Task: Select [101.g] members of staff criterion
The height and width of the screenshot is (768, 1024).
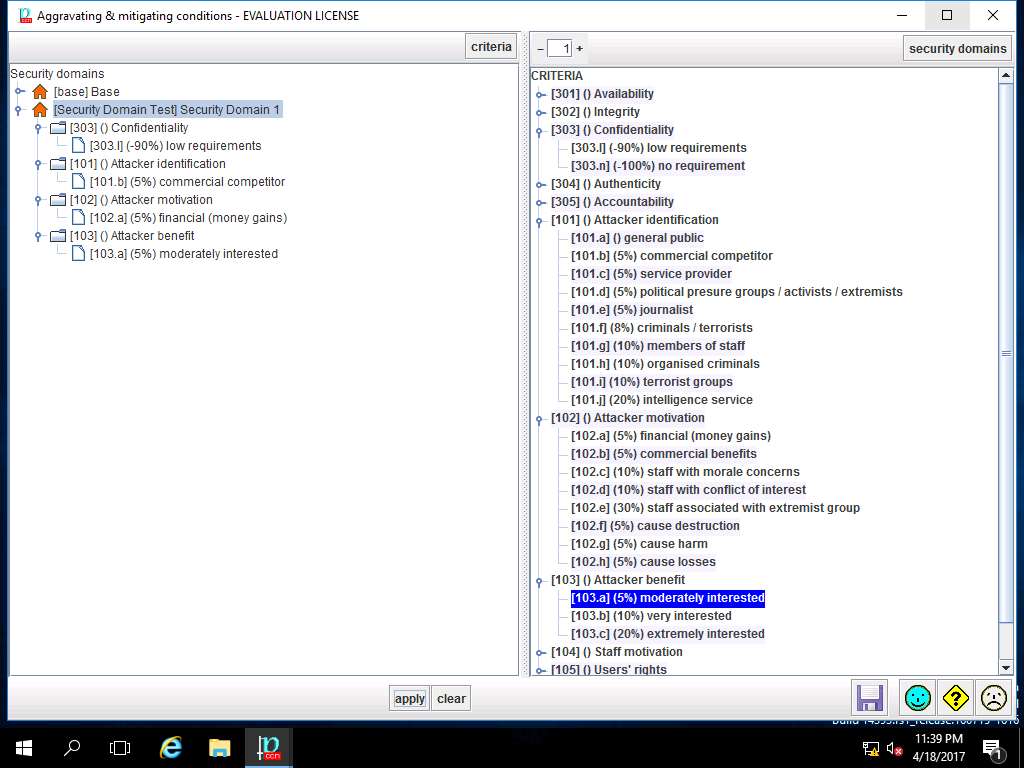Action: (658, 345)
